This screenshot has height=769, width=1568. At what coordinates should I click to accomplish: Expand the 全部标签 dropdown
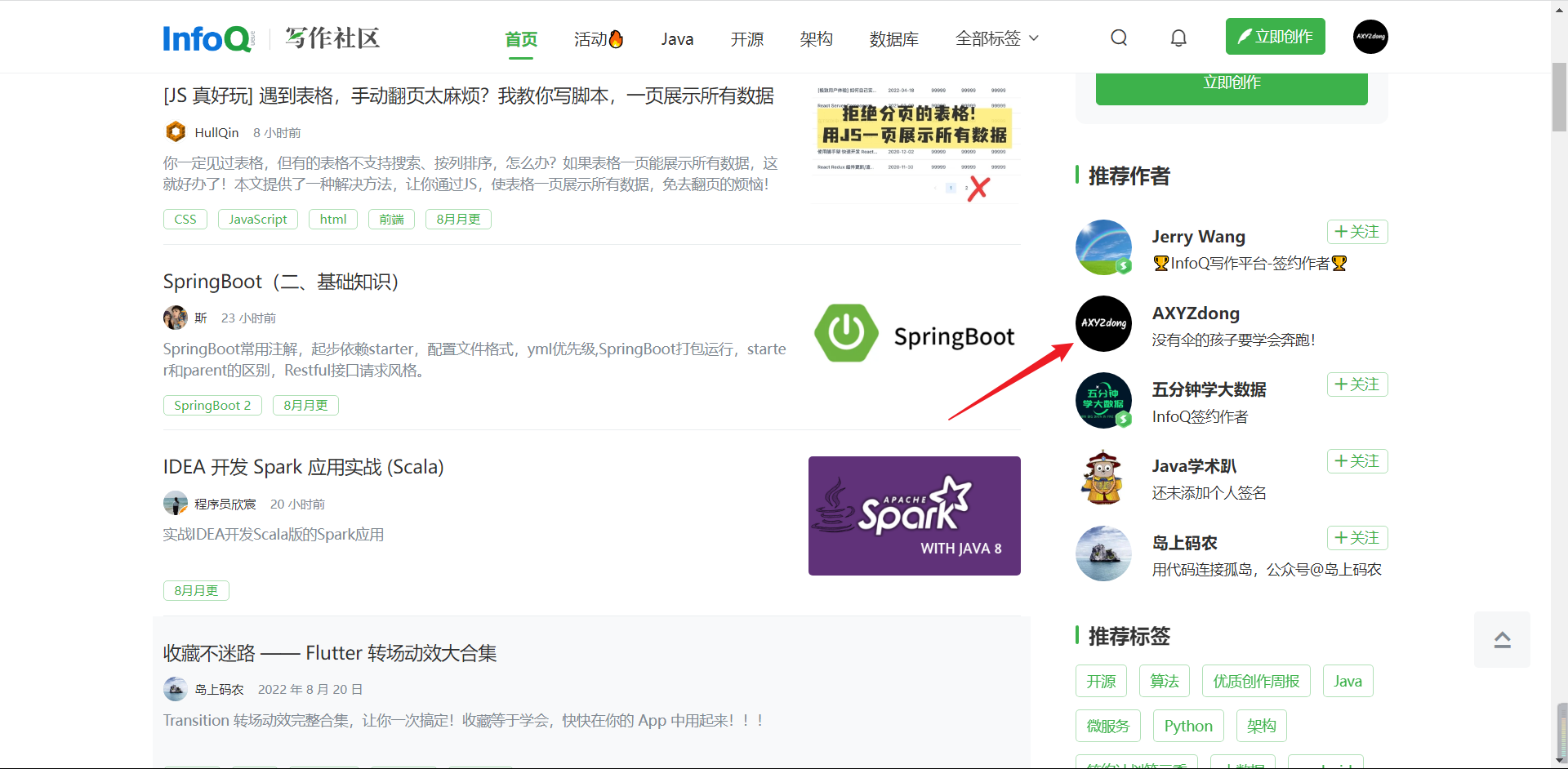[997, 38]
